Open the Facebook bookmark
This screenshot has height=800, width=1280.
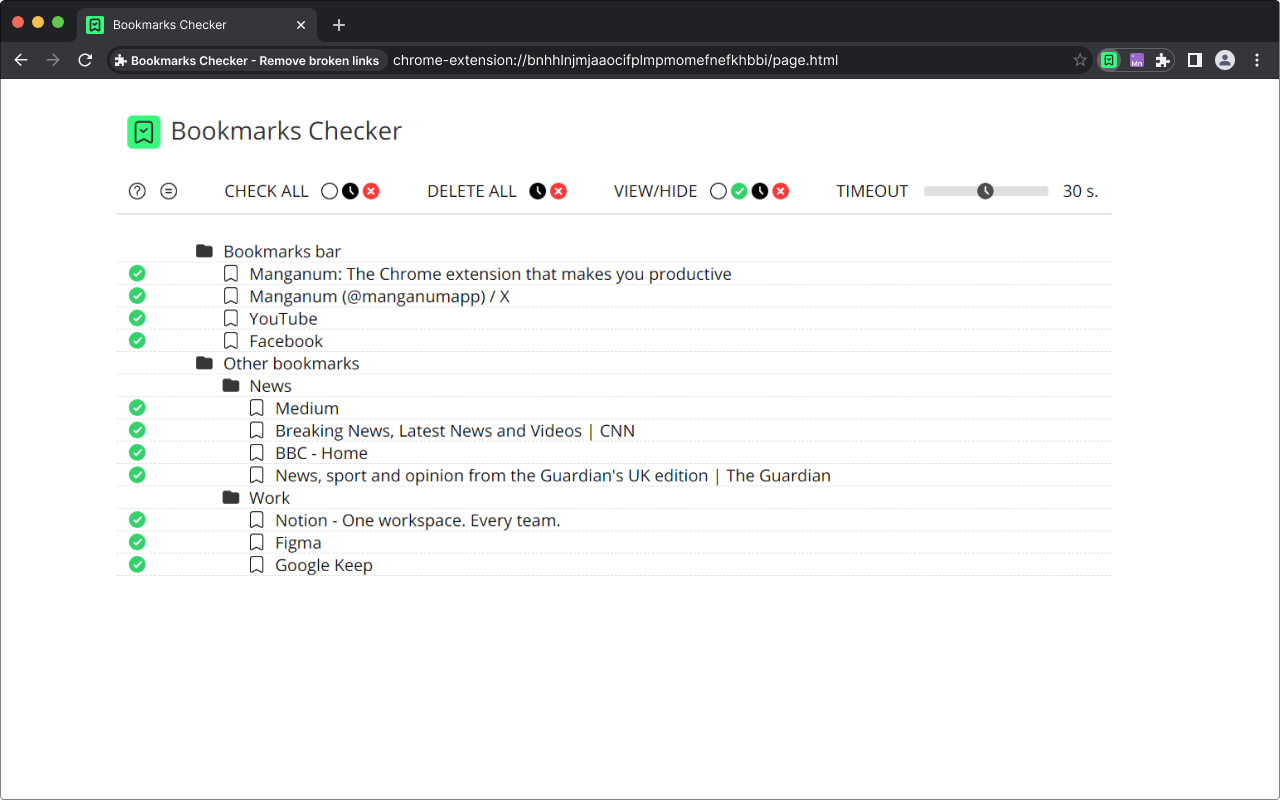286,341
